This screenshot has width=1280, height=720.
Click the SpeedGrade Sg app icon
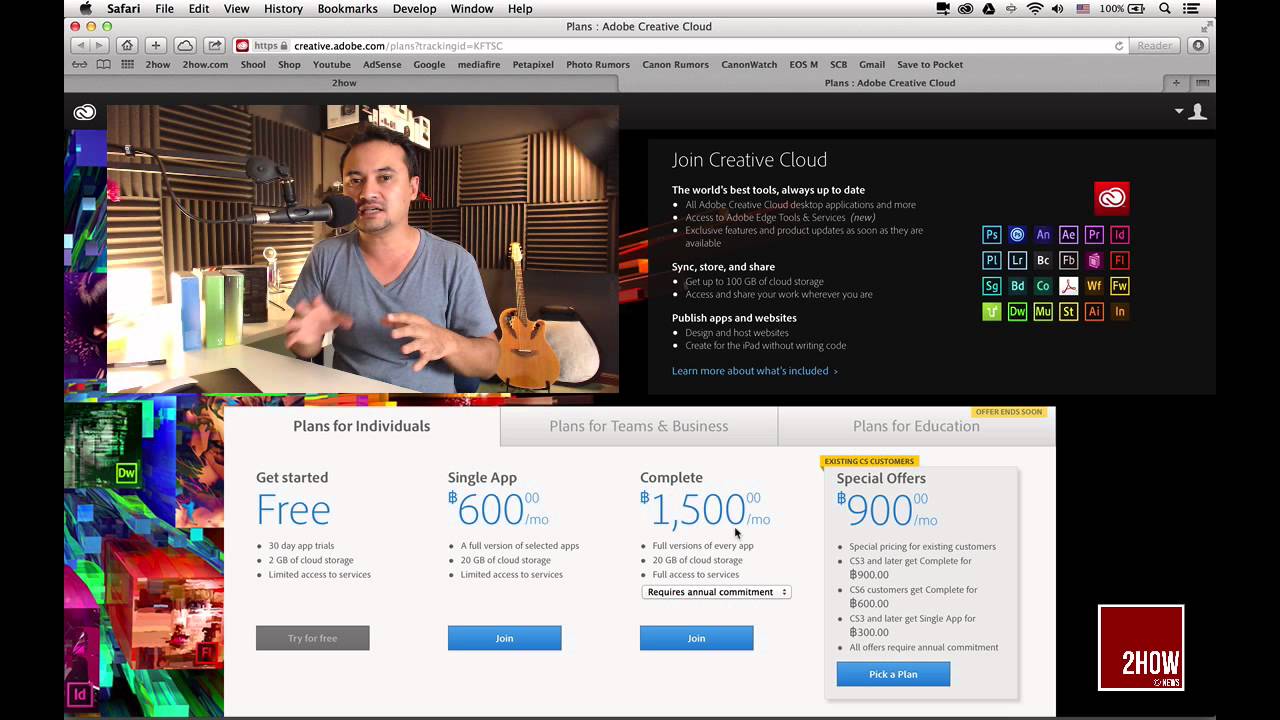[x=991, y=286]
